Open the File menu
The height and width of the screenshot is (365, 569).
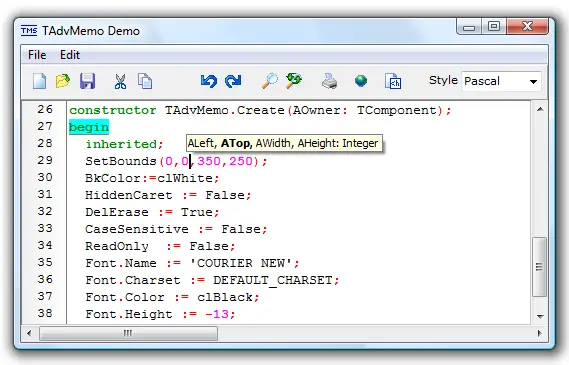[x=37, y=55]
